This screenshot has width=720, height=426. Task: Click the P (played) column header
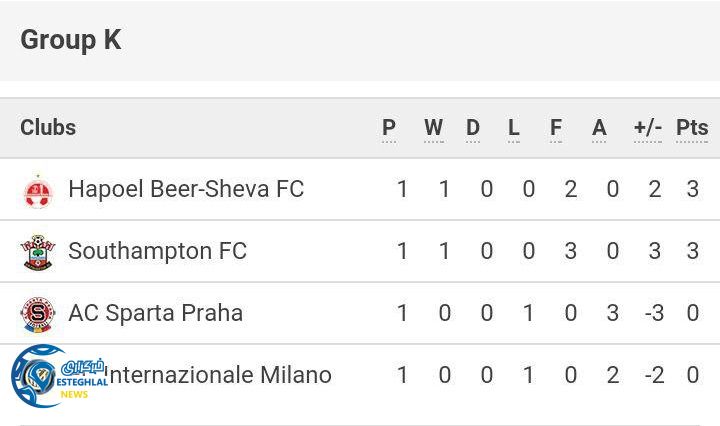click(389, 128)
